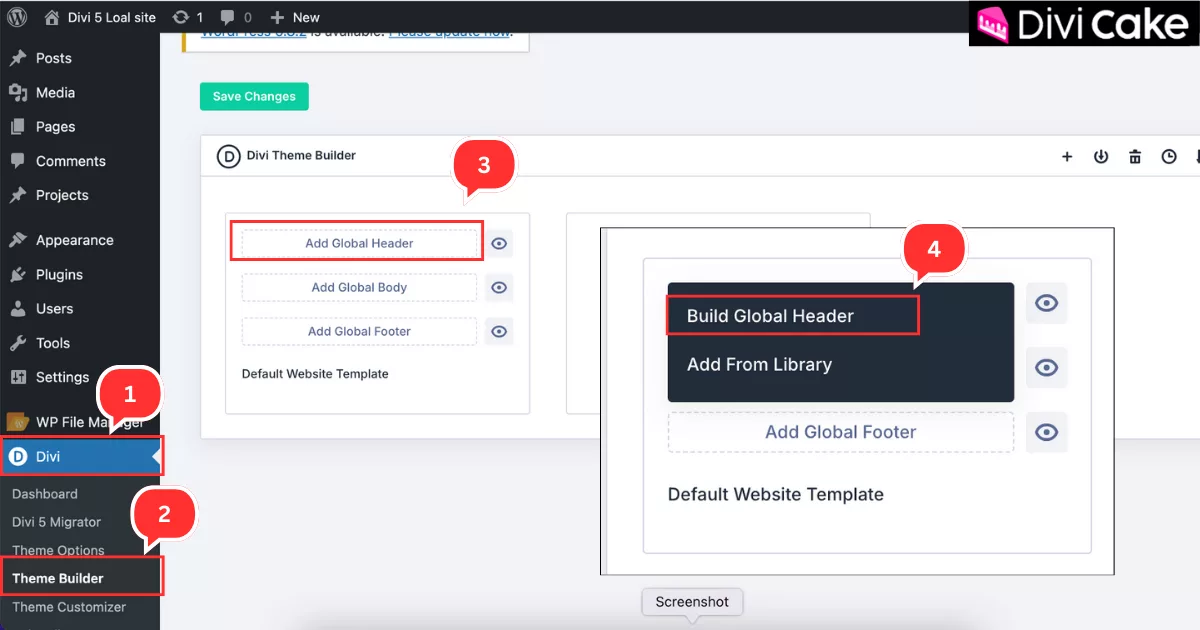Open Divi 5 Migrator submenu
Viewport: 1200px width, 630px height.
click(56, 522)
